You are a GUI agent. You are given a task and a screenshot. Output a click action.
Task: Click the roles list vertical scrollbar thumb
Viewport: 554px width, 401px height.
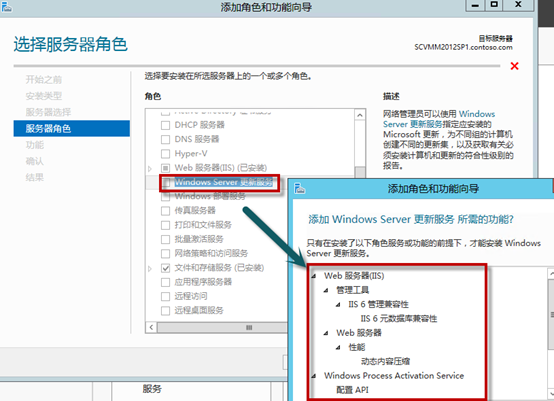coord(360,172)
